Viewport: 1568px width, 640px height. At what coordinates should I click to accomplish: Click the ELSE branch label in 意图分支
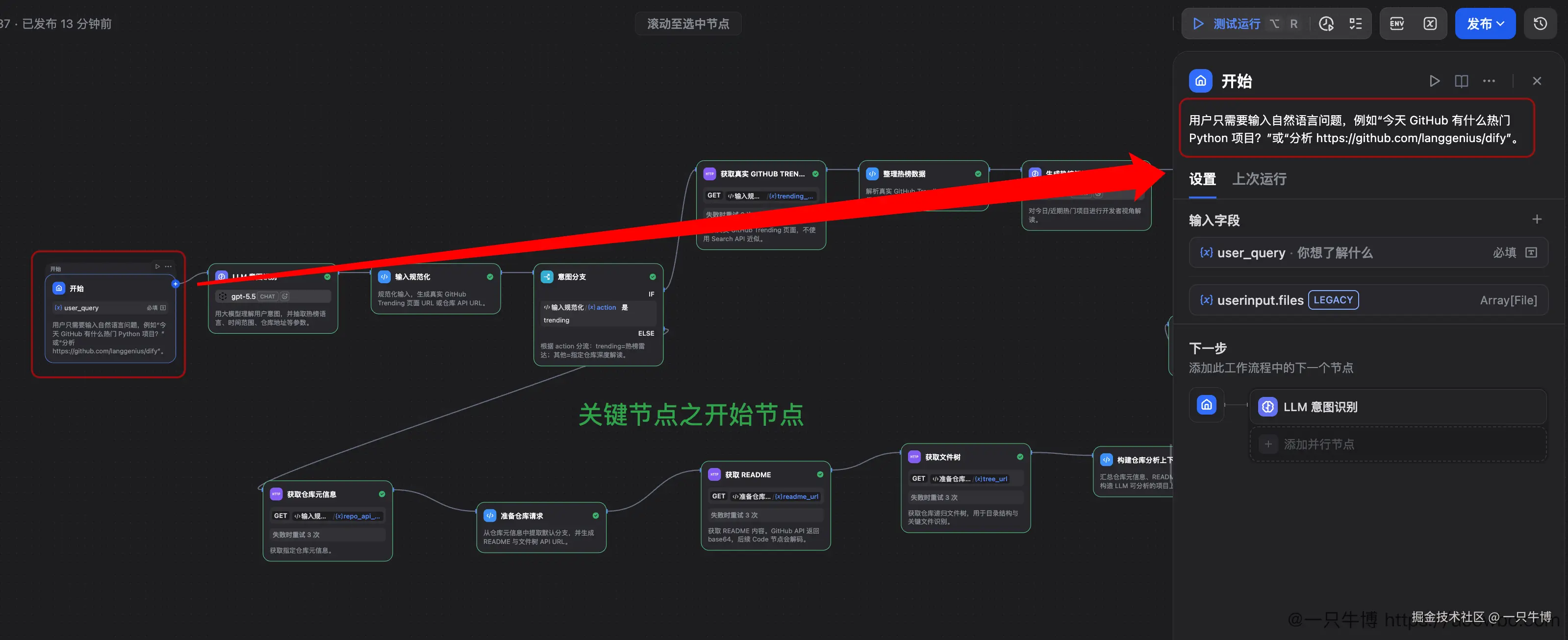point(646,333)
